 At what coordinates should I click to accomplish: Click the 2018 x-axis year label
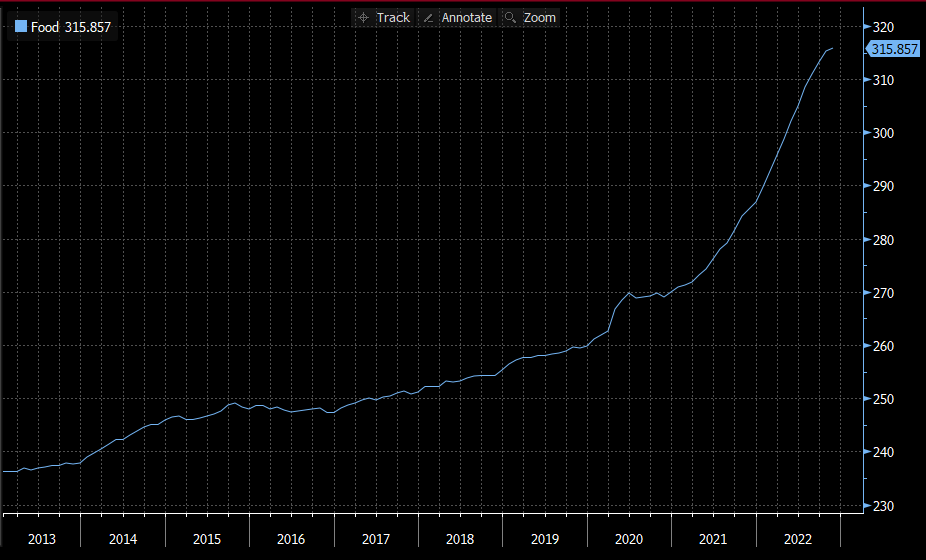coord(460,539)
